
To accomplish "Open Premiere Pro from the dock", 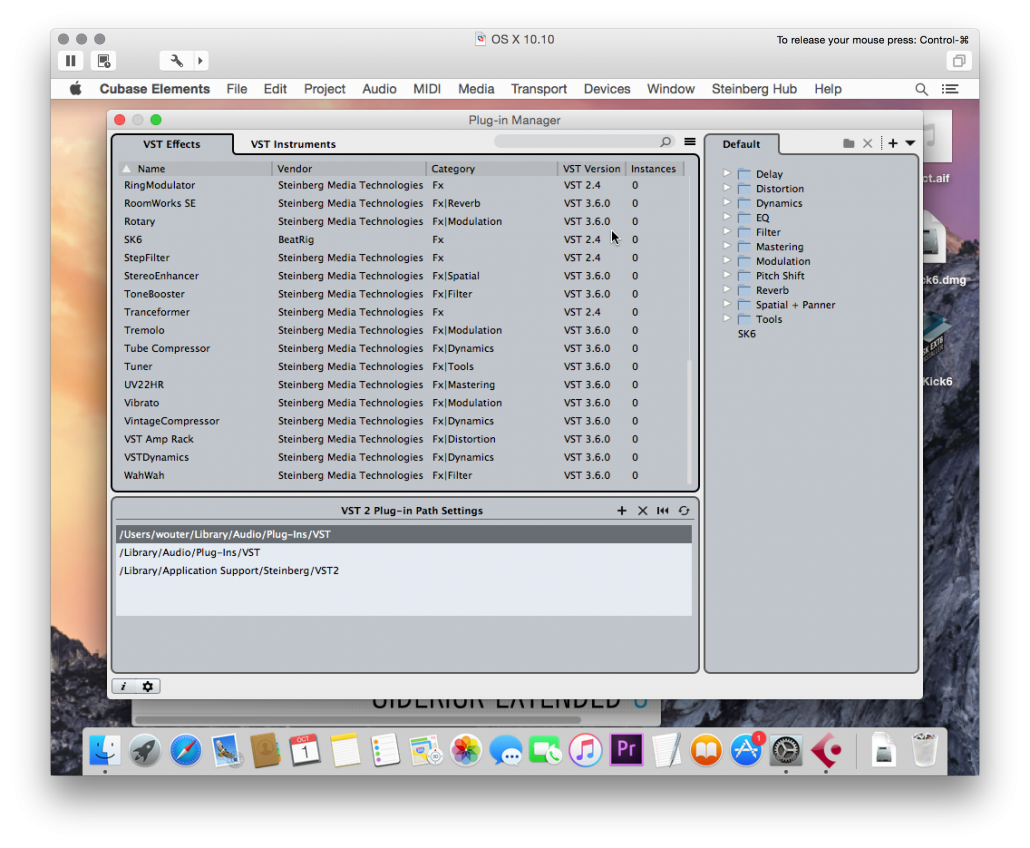I will 626,749.
